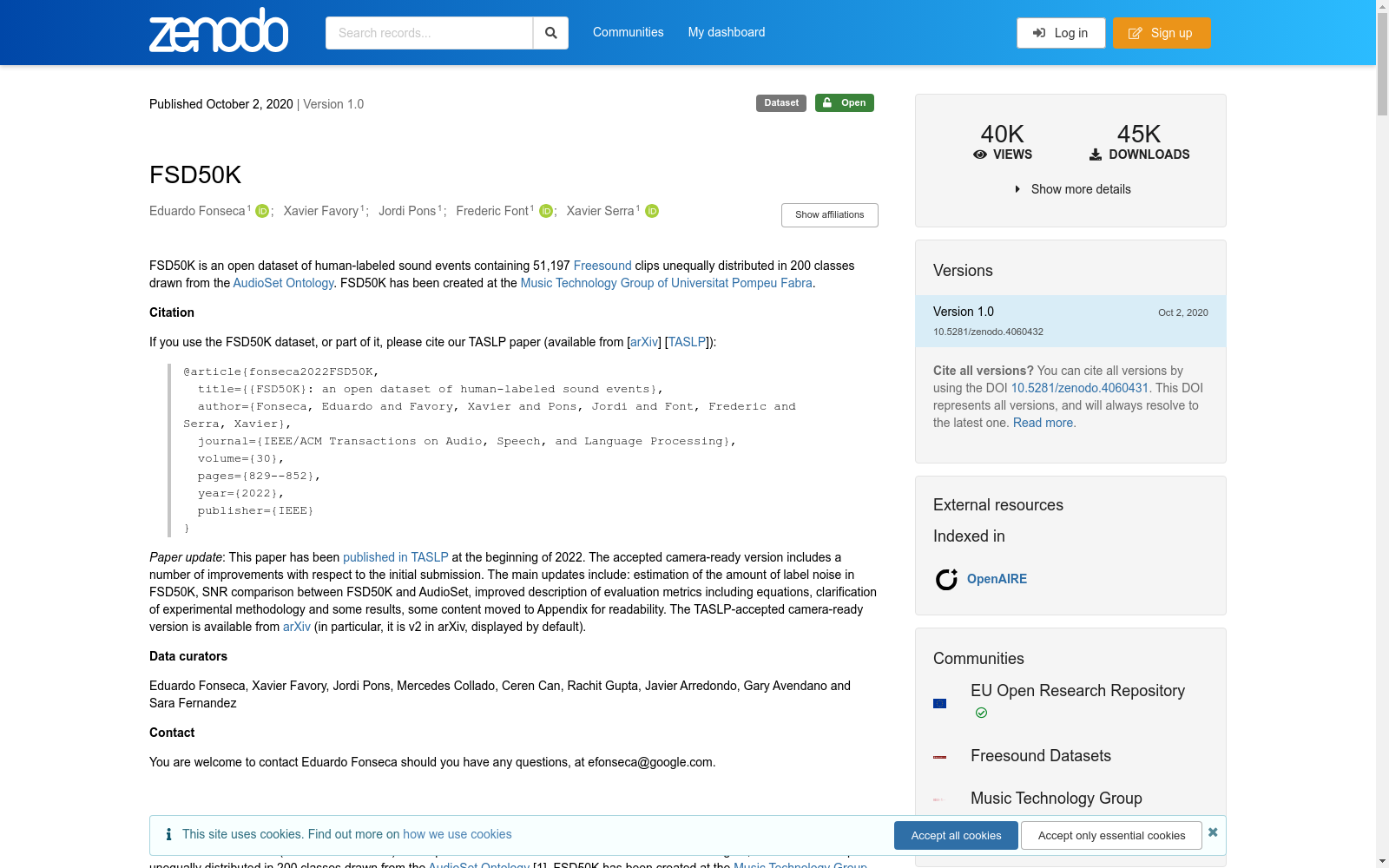Click the Sign up button
This screenshot has height=868, width=1389.
pos(1162,33)
